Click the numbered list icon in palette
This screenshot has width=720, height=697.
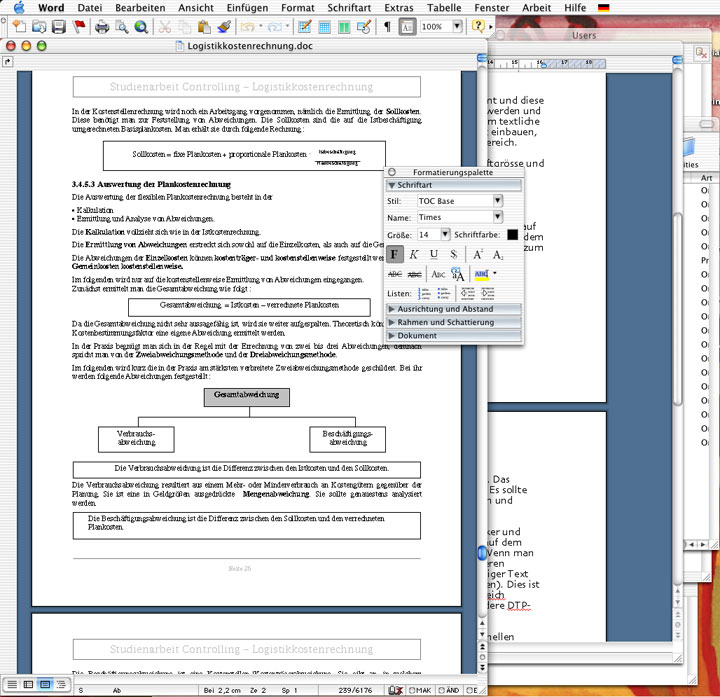tap(424, 293)
